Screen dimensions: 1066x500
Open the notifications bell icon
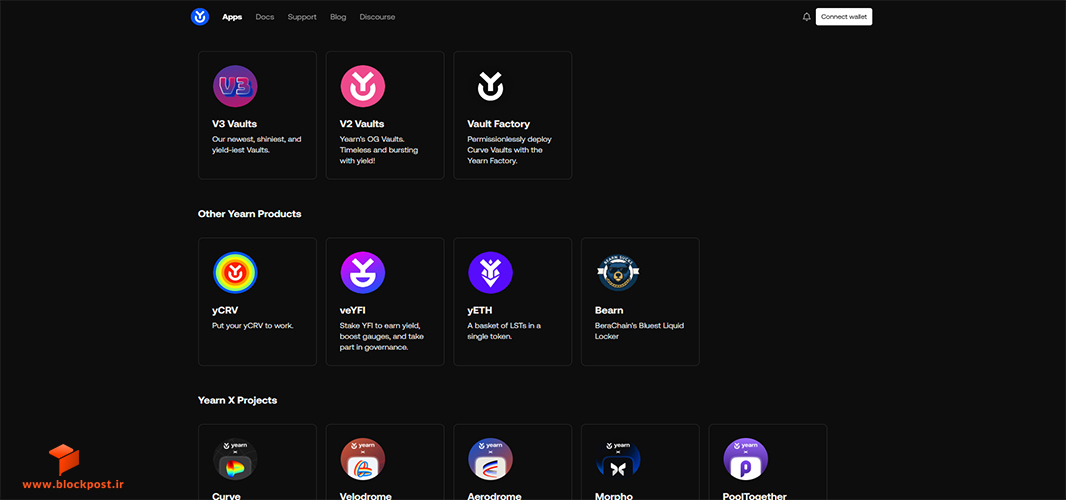point(806,17)
